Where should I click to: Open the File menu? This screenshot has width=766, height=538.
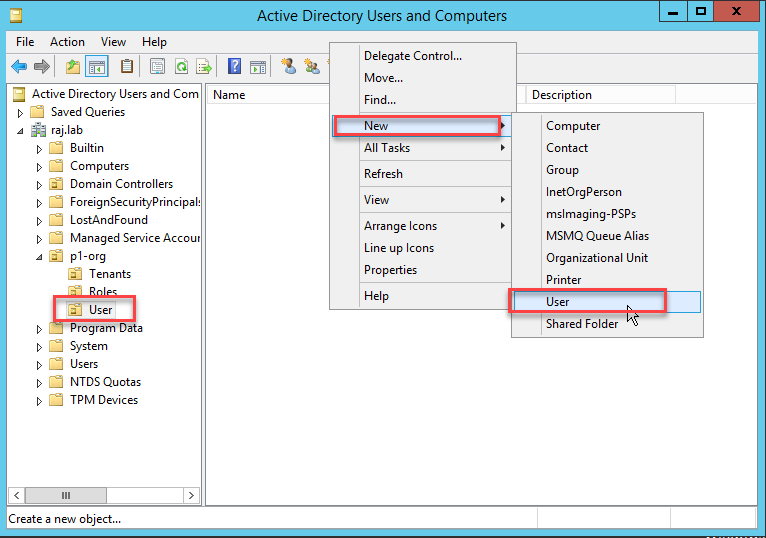[25, 42]
